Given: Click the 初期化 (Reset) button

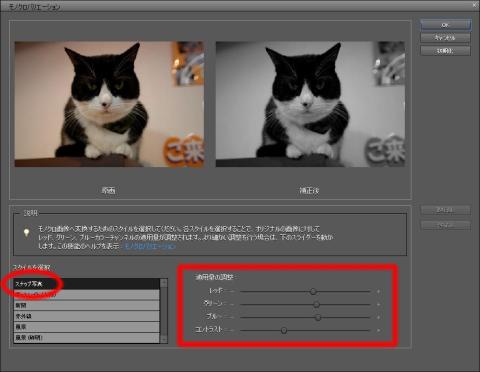Looking at the screenshot, I should (445, 51).
